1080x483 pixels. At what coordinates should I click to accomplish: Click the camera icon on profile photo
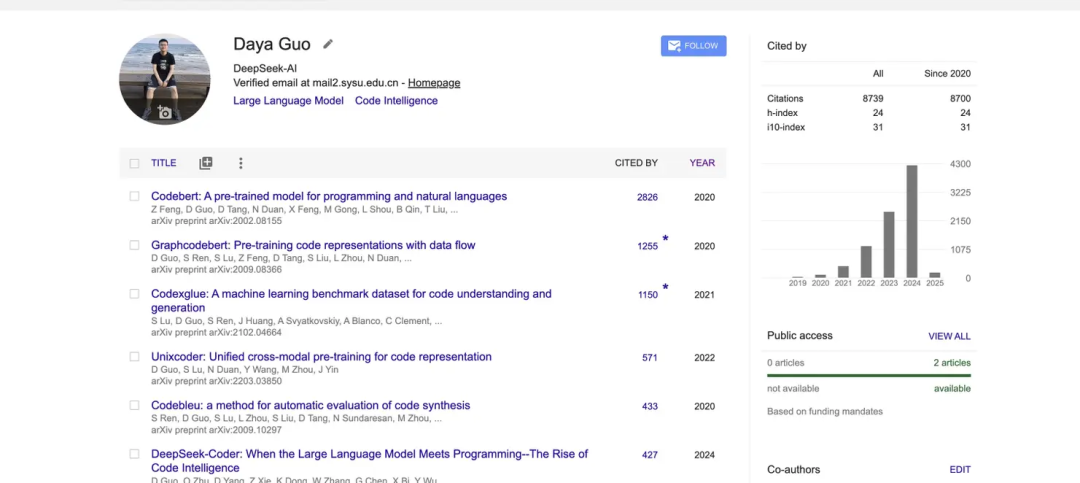click(x=165, y=113)
